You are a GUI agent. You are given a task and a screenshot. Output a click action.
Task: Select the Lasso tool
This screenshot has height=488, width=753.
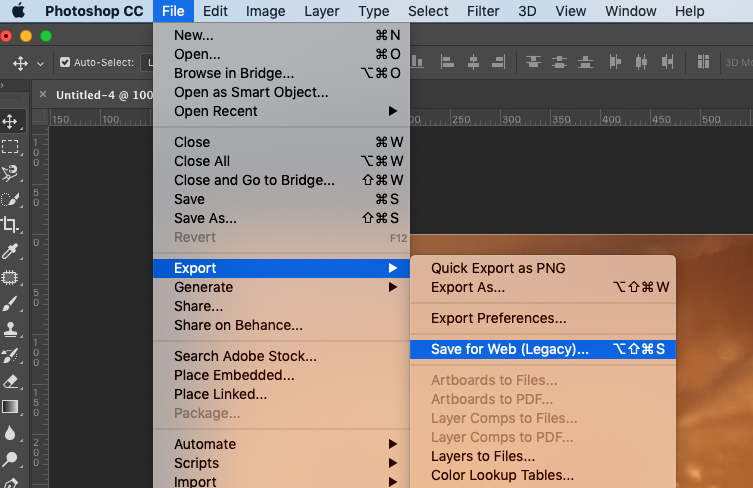tap(10, 173)
